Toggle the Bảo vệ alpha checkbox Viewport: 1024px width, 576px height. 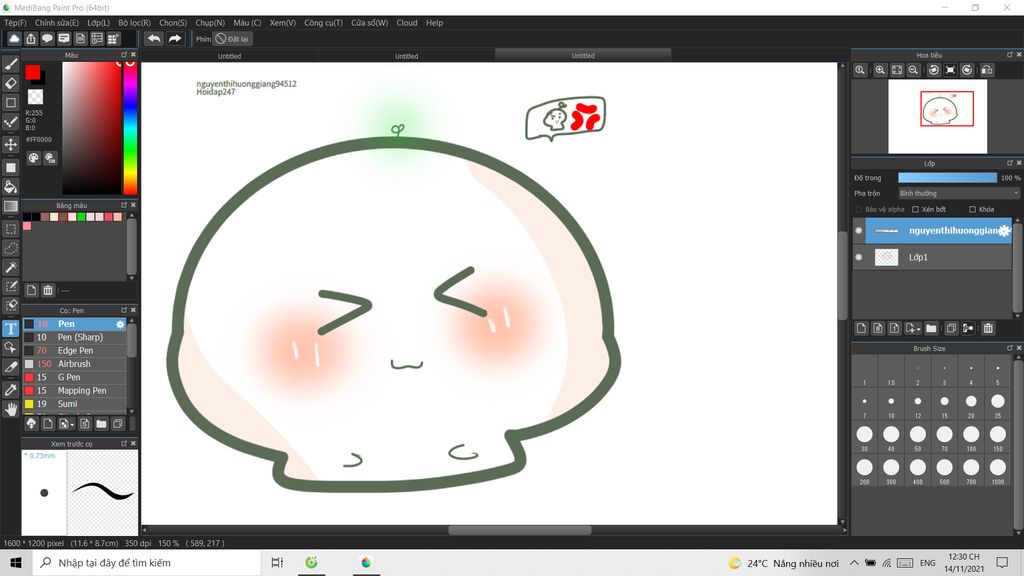(859, 210)
